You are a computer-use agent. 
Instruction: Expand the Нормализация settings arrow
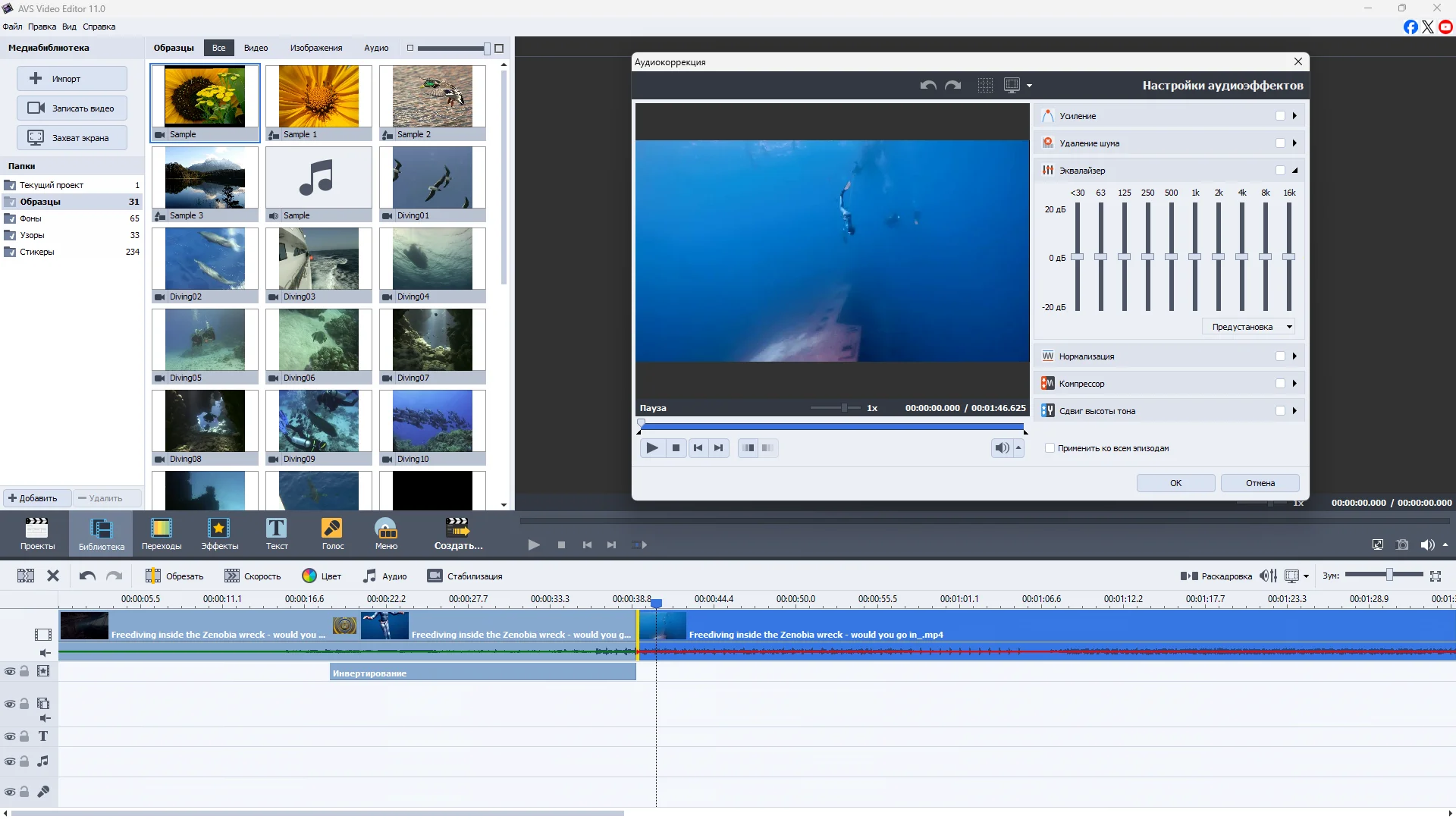pos(1294,356)
